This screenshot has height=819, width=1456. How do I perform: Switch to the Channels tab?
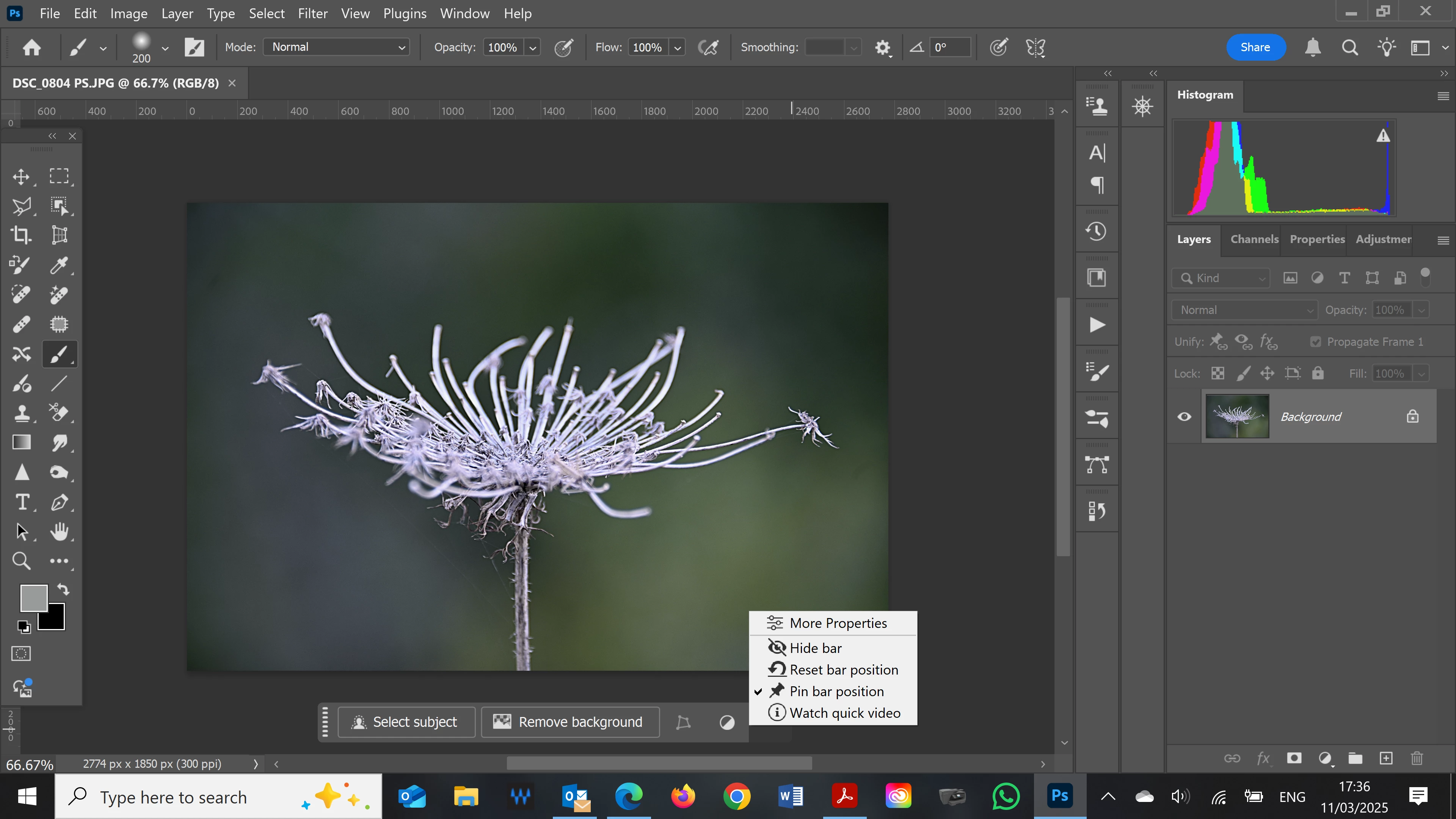[1254, 239]
